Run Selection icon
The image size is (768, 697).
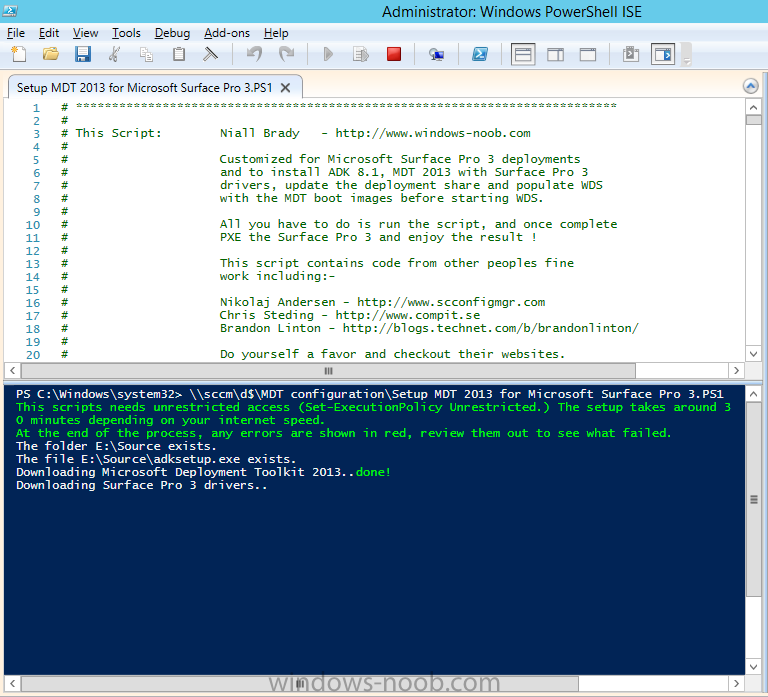(x=360, y=54)
